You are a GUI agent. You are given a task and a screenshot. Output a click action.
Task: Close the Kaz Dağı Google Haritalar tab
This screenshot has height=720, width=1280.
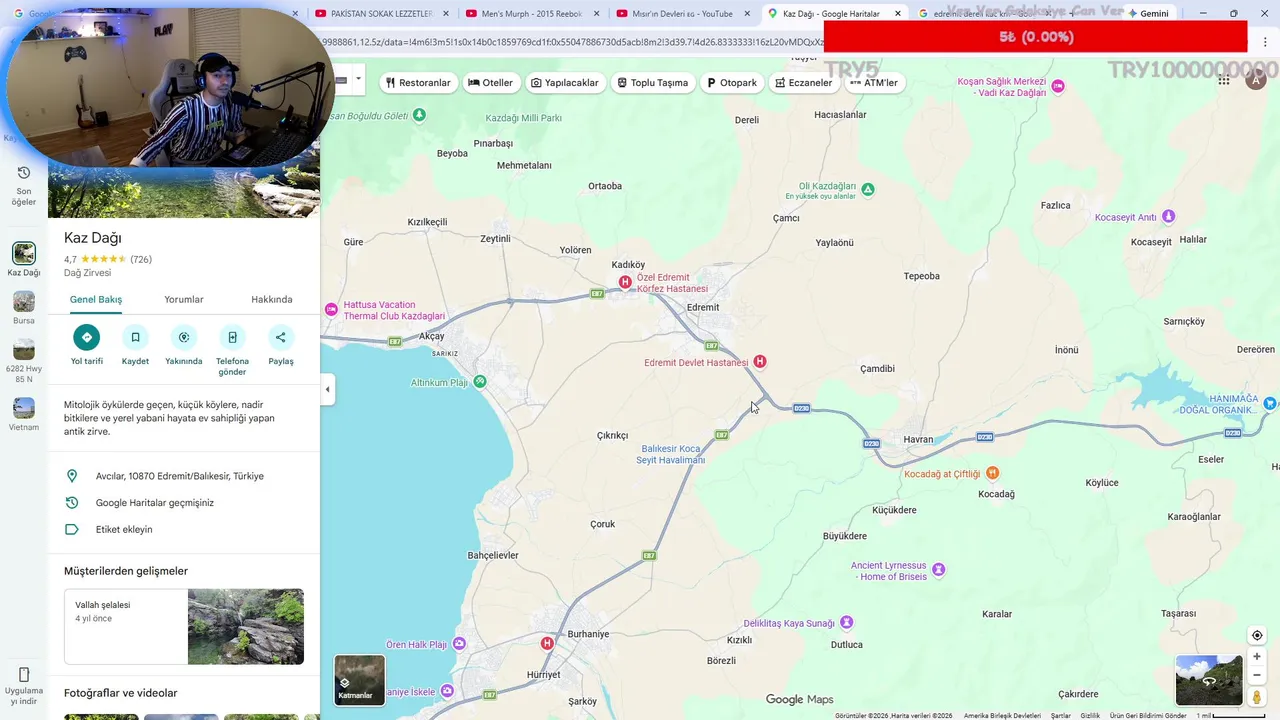[897, 13]
